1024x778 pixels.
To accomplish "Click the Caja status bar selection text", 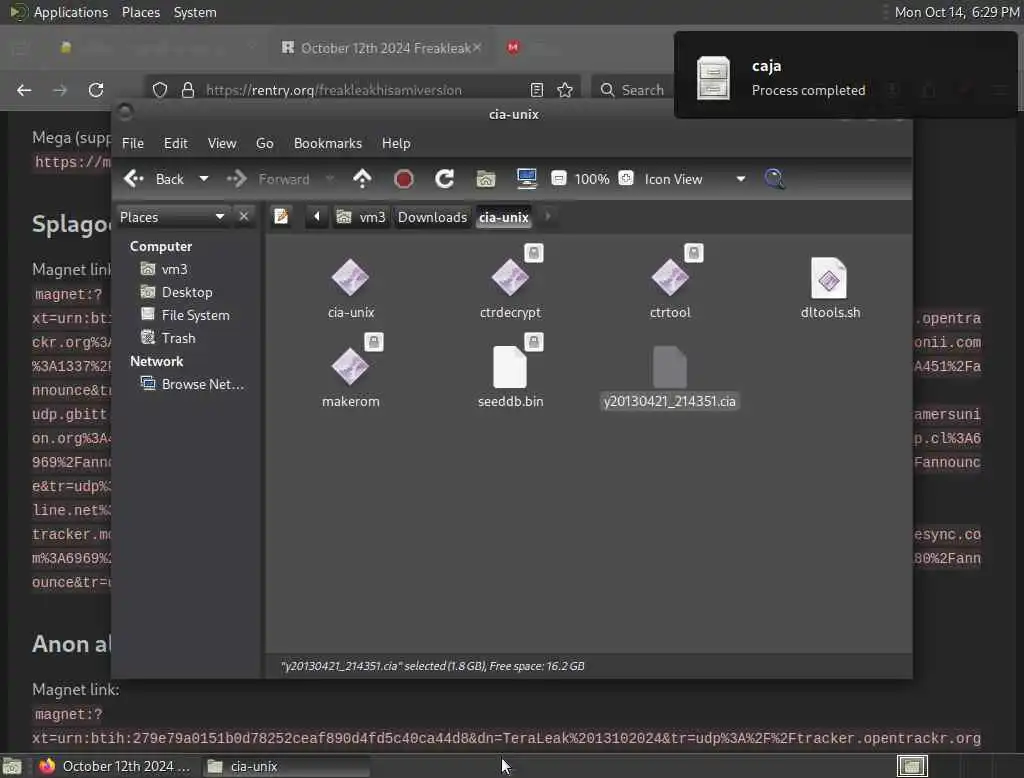I will tap(432, 666).
